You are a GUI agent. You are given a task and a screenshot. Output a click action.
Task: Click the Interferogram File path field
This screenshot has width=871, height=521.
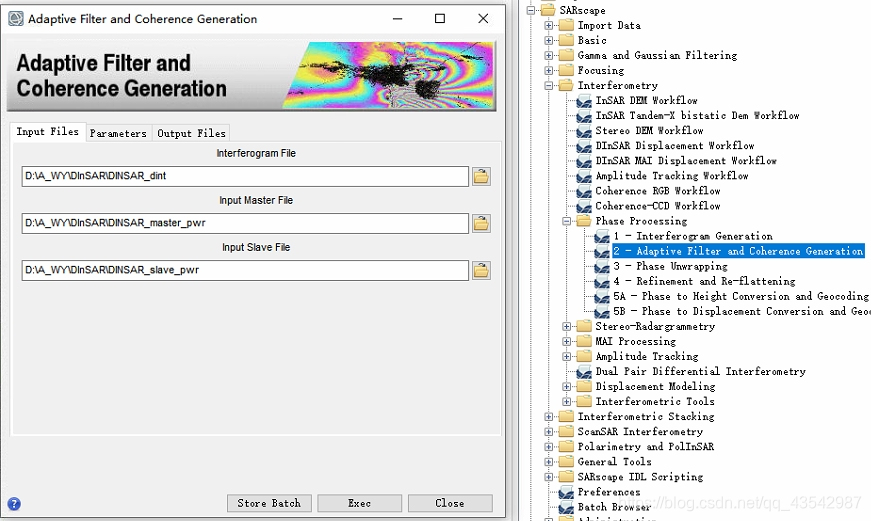coord(245,176)
